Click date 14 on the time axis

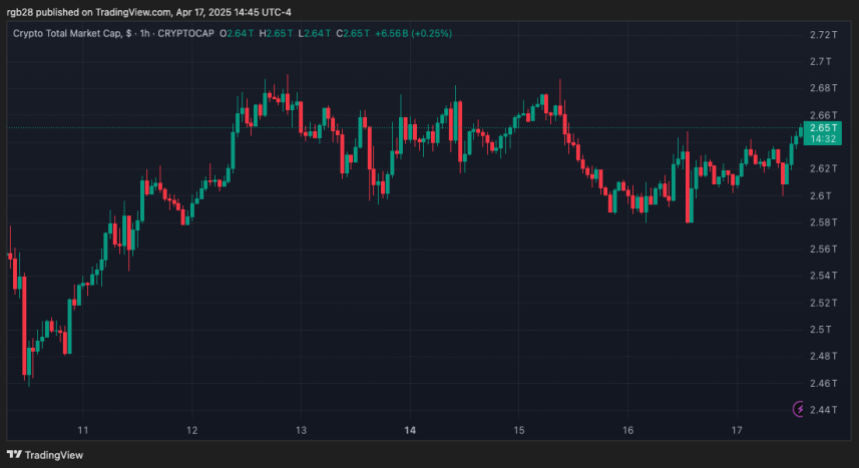[x=410, y=430]
